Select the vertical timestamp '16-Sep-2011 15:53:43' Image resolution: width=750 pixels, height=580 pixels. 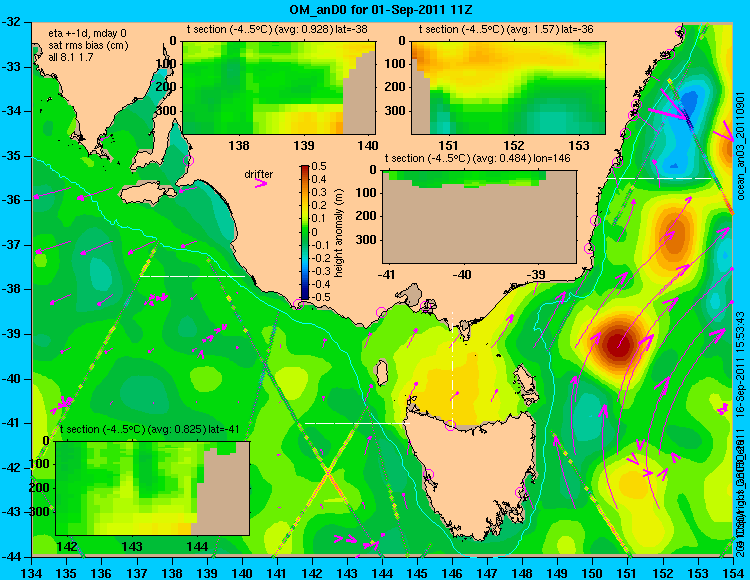pyautogui.click(x=739, y=363)
